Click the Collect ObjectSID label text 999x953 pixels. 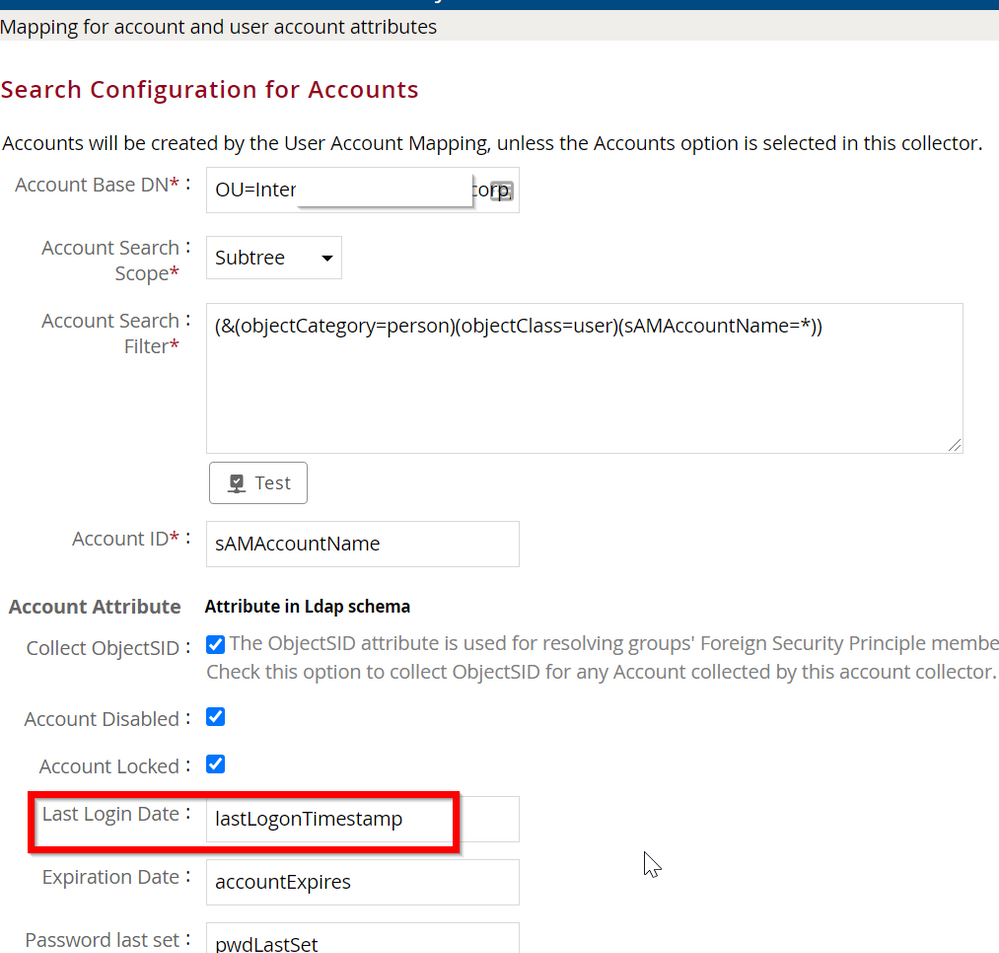point(102,648)
